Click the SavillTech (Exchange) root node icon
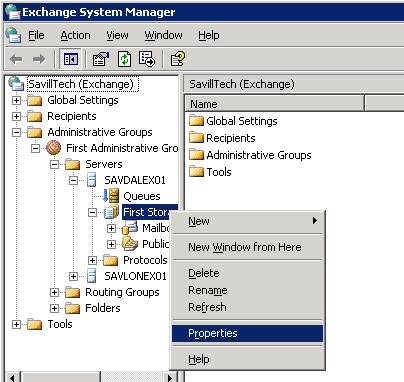404x382 pixels. click(x=16, y=84)
